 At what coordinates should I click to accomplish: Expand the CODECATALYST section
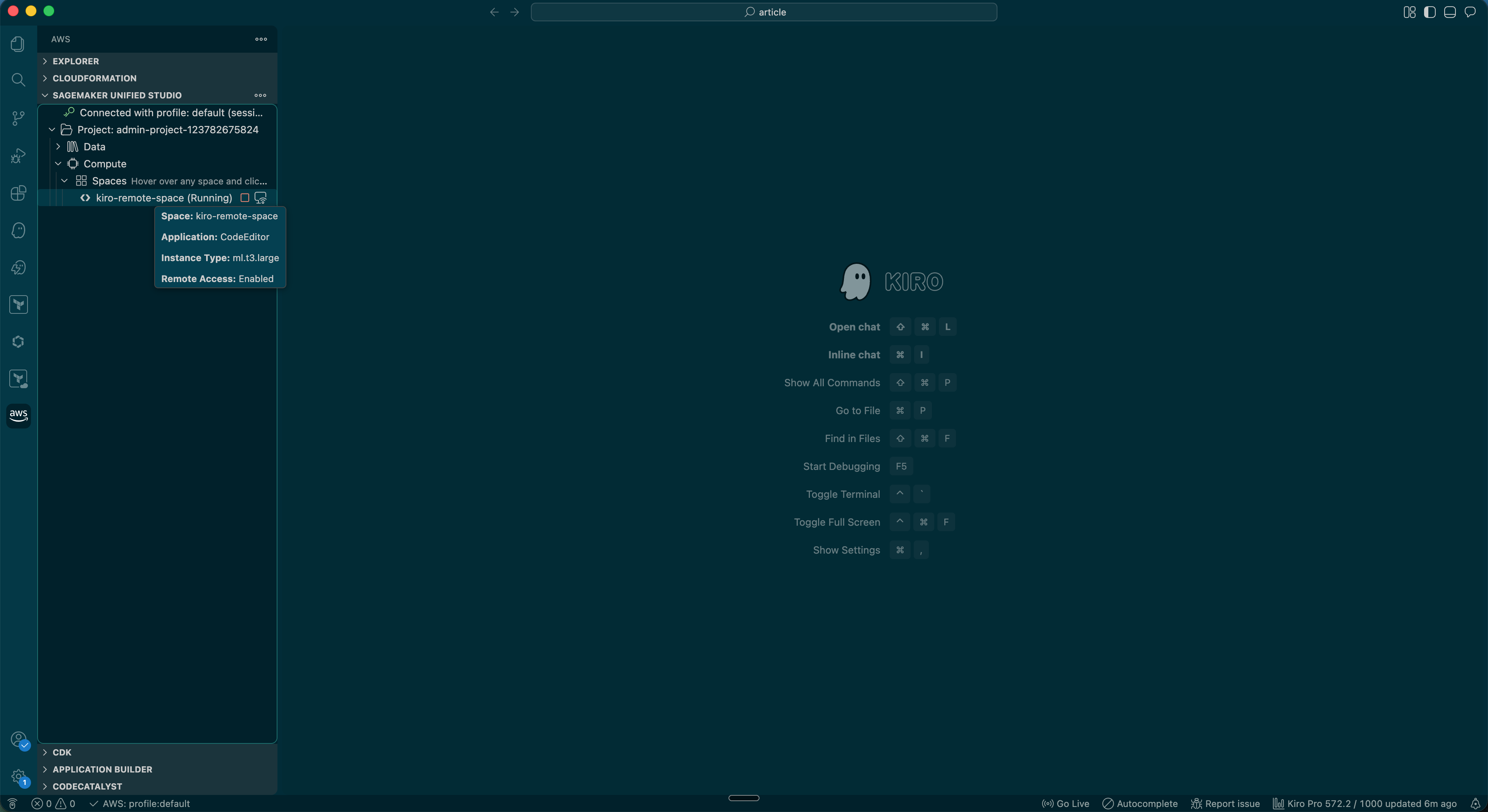(x=157, y=786)
